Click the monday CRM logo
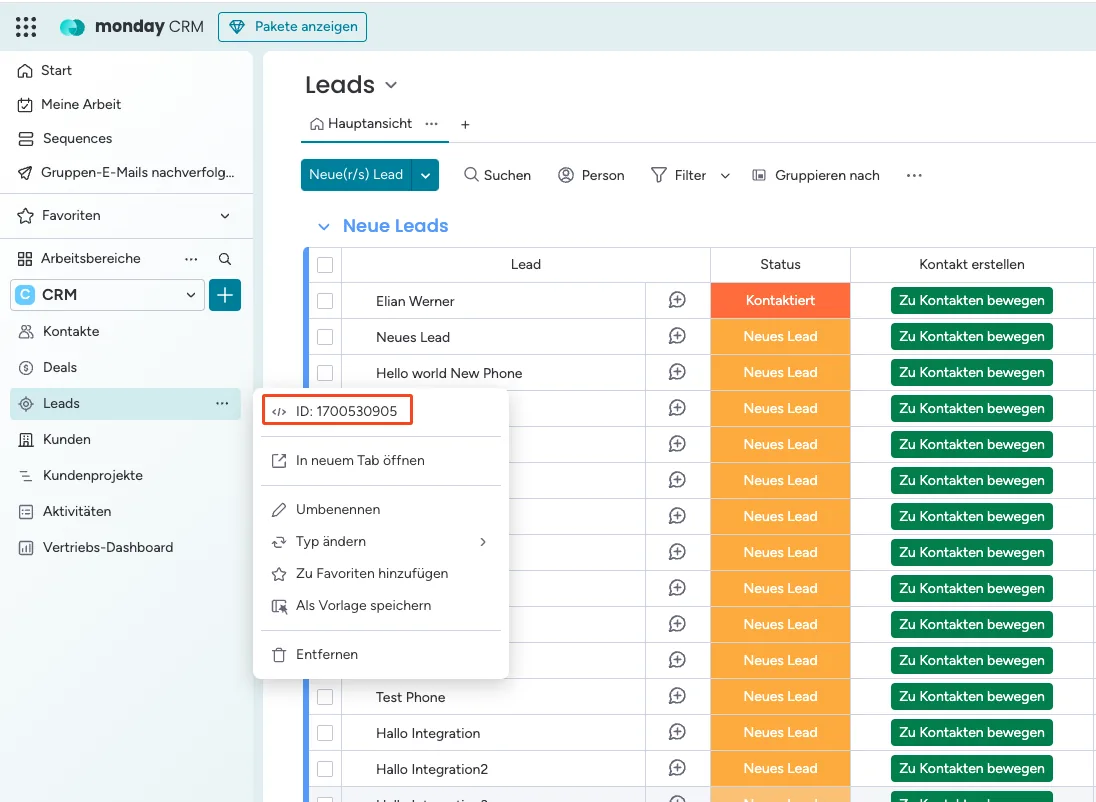The height and width of the screenshot is (802, 1096). pos(131,27)
